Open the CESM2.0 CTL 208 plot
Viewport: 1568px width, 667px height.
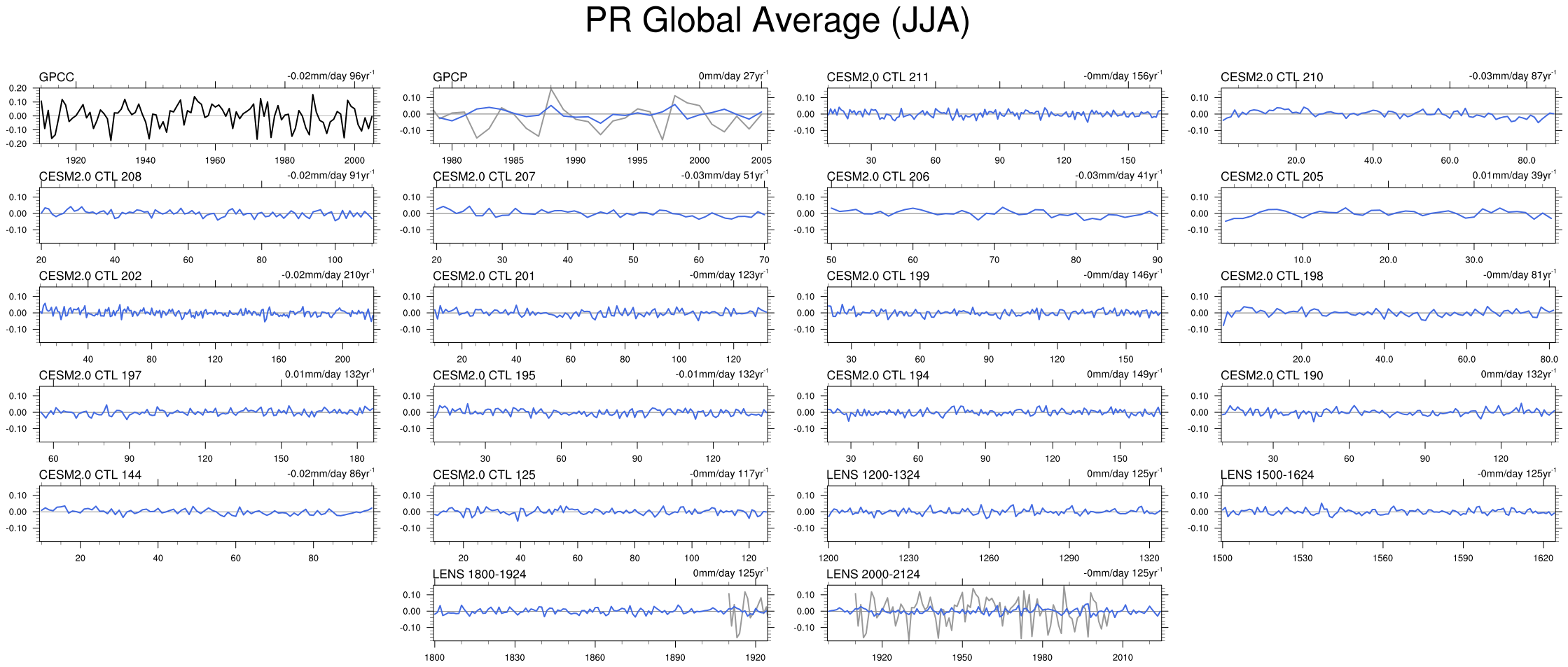tap(208, 216)
